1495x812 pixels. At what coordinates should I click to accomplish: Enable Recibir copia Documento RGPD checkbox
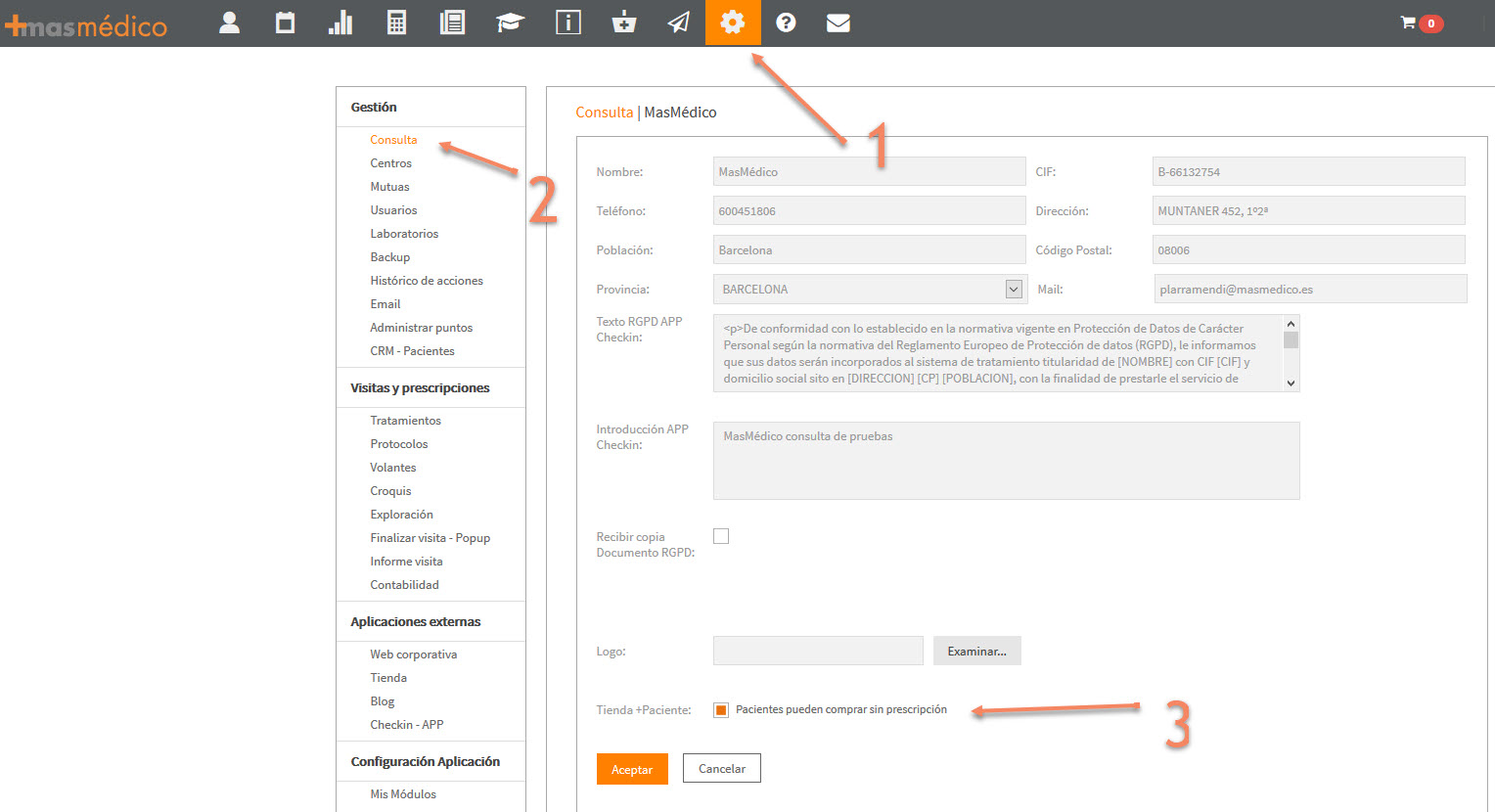tap(721, 536)
